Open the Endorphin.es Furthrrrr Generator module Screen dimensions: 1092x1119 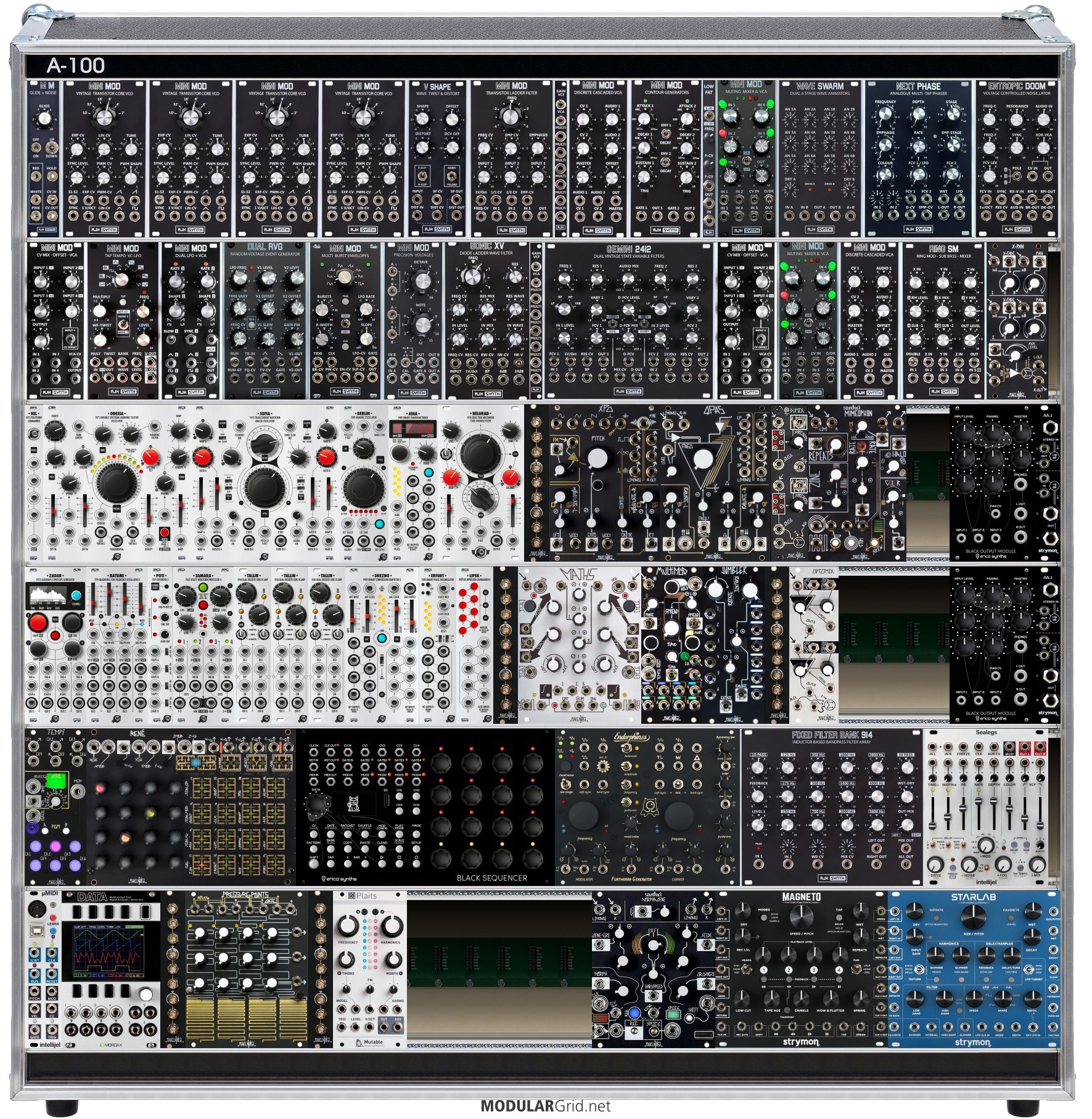(647, 807)
